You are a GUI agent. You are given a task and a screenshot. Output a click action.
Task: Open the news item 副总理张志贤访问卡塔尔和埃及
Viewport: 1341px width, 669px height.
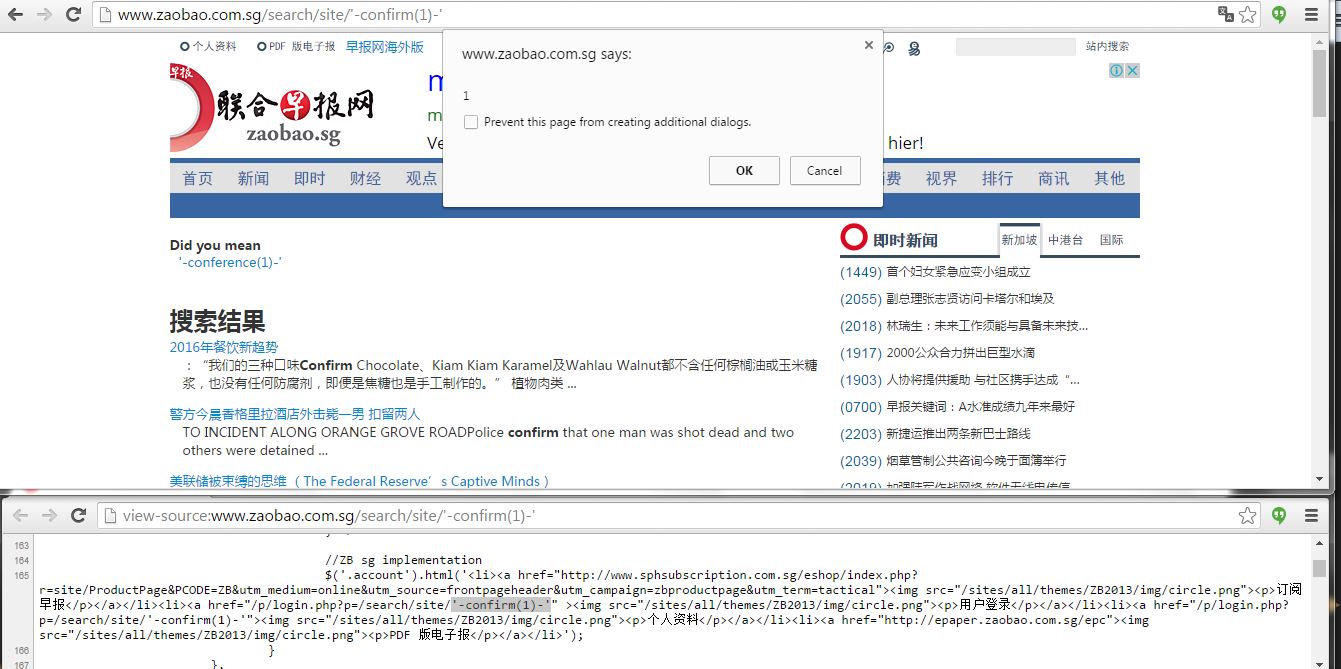coord(970,298)
